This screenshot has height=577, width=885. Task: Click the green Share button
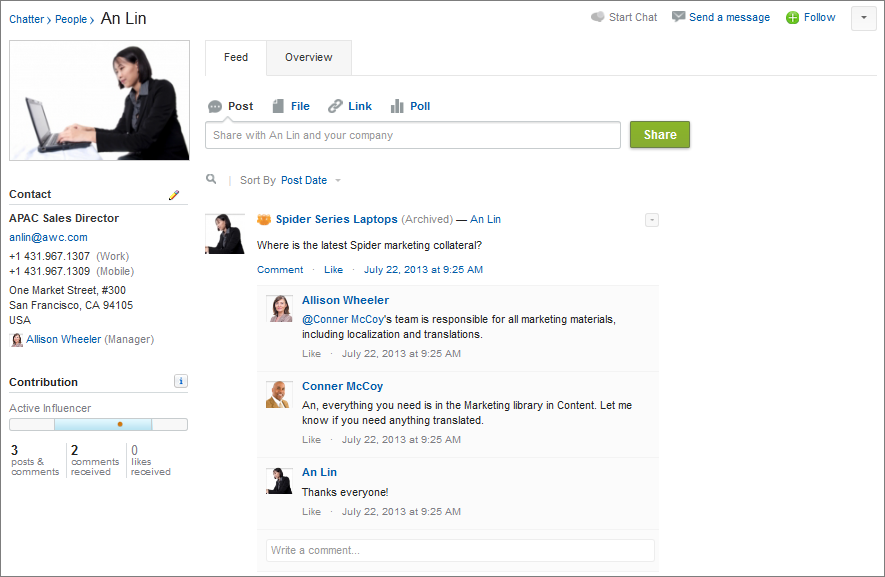(660, 134)
